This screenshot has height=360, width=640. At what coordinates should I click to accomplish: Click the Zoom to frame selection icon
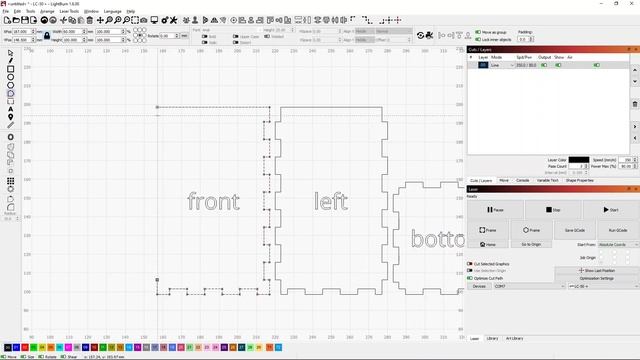point(135,20)
